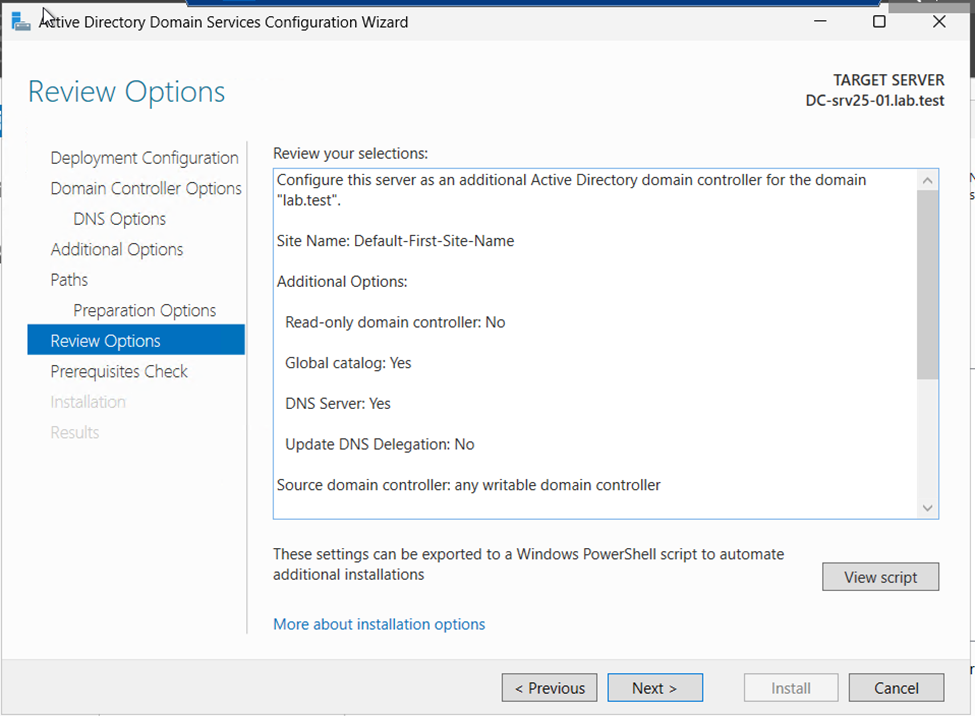Open the Paths step
The width and height of the screenshot is (975, 716).
coord(69,280)
